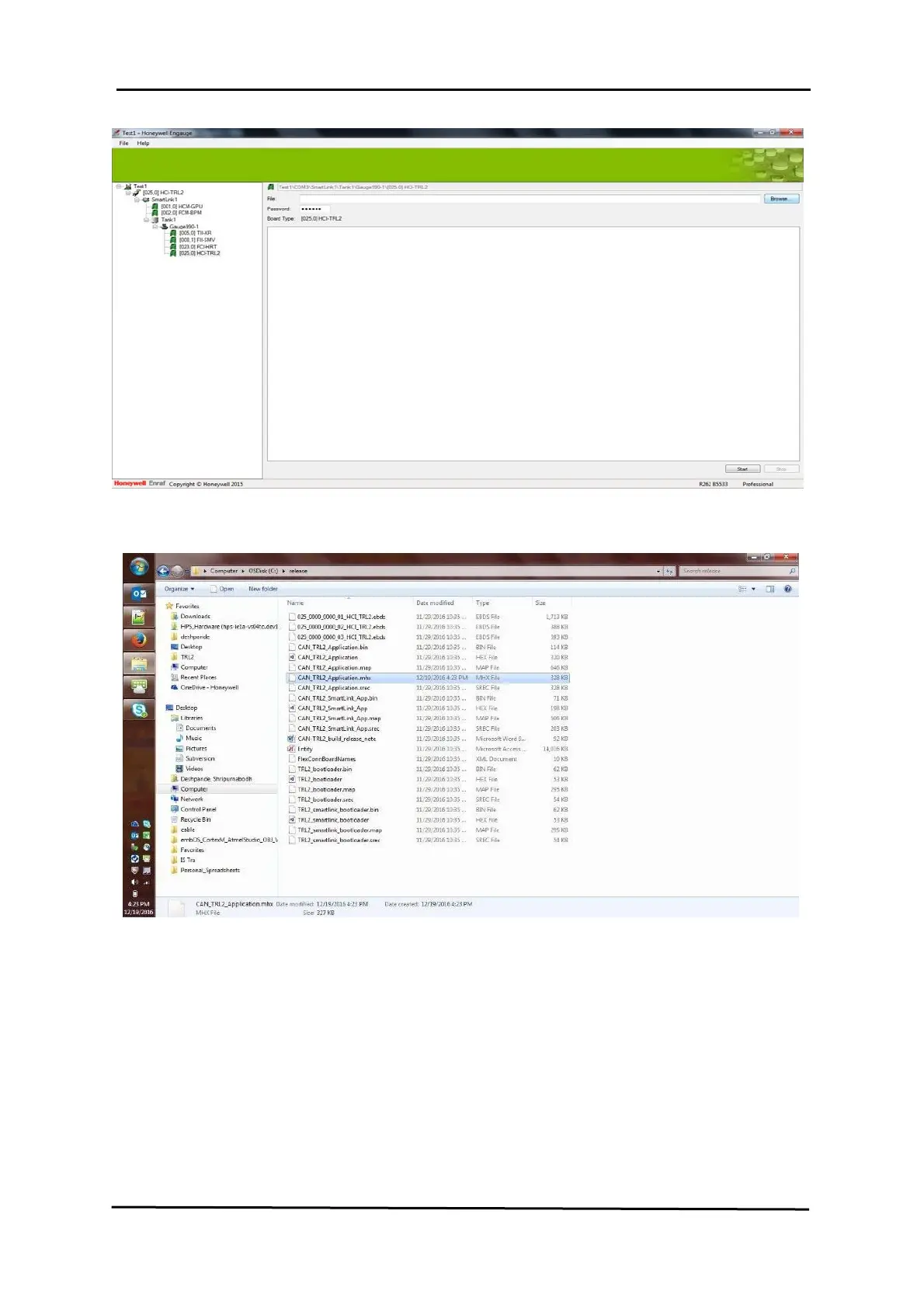Image resolution: width=924 pixels, height=1308 pixels.
Task: Click the Tank1 tank icon in tree
Action: pos(155,220)
